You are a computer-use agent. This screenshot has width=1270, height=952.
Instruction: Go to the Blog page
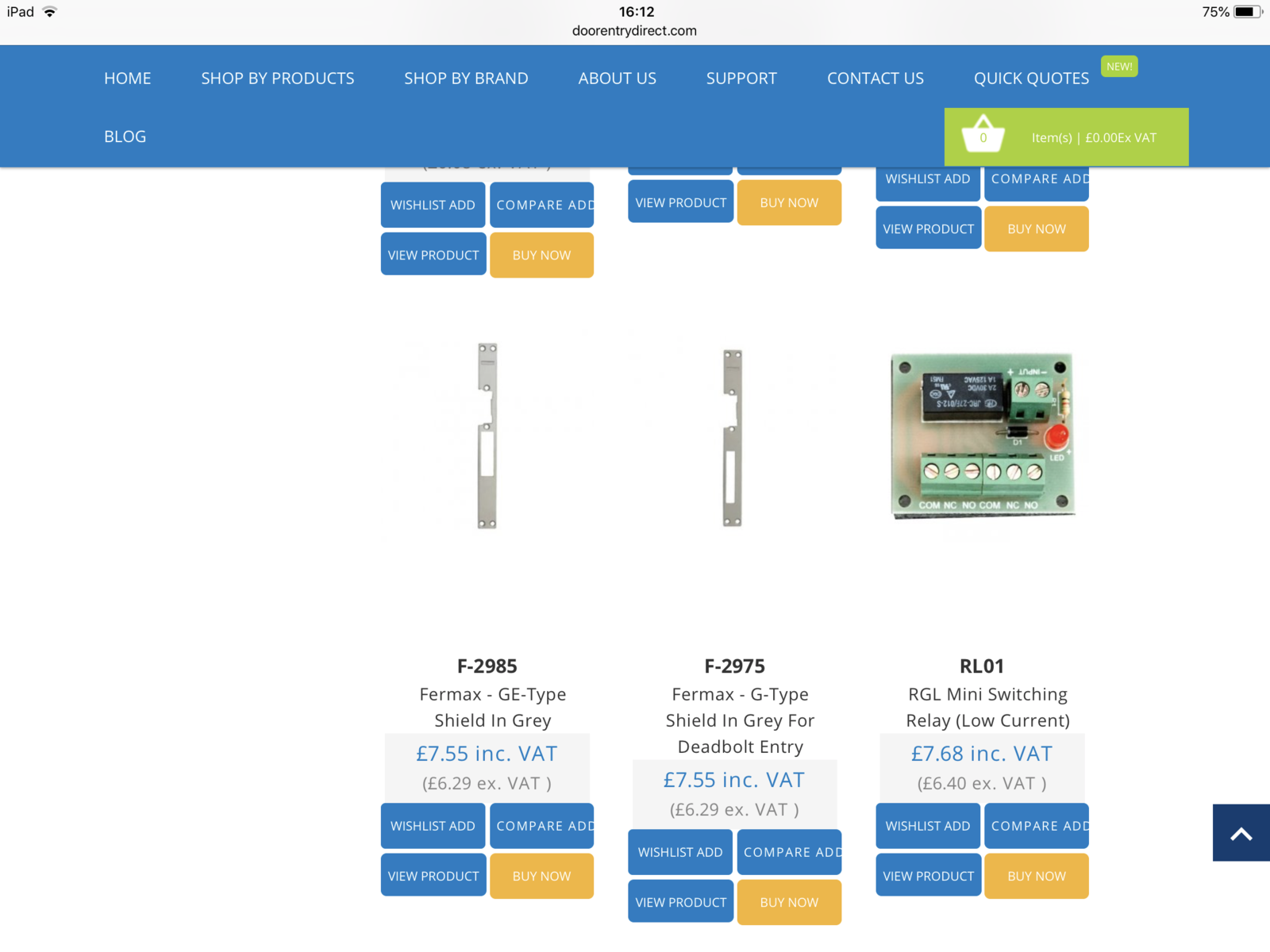(125, 136)
